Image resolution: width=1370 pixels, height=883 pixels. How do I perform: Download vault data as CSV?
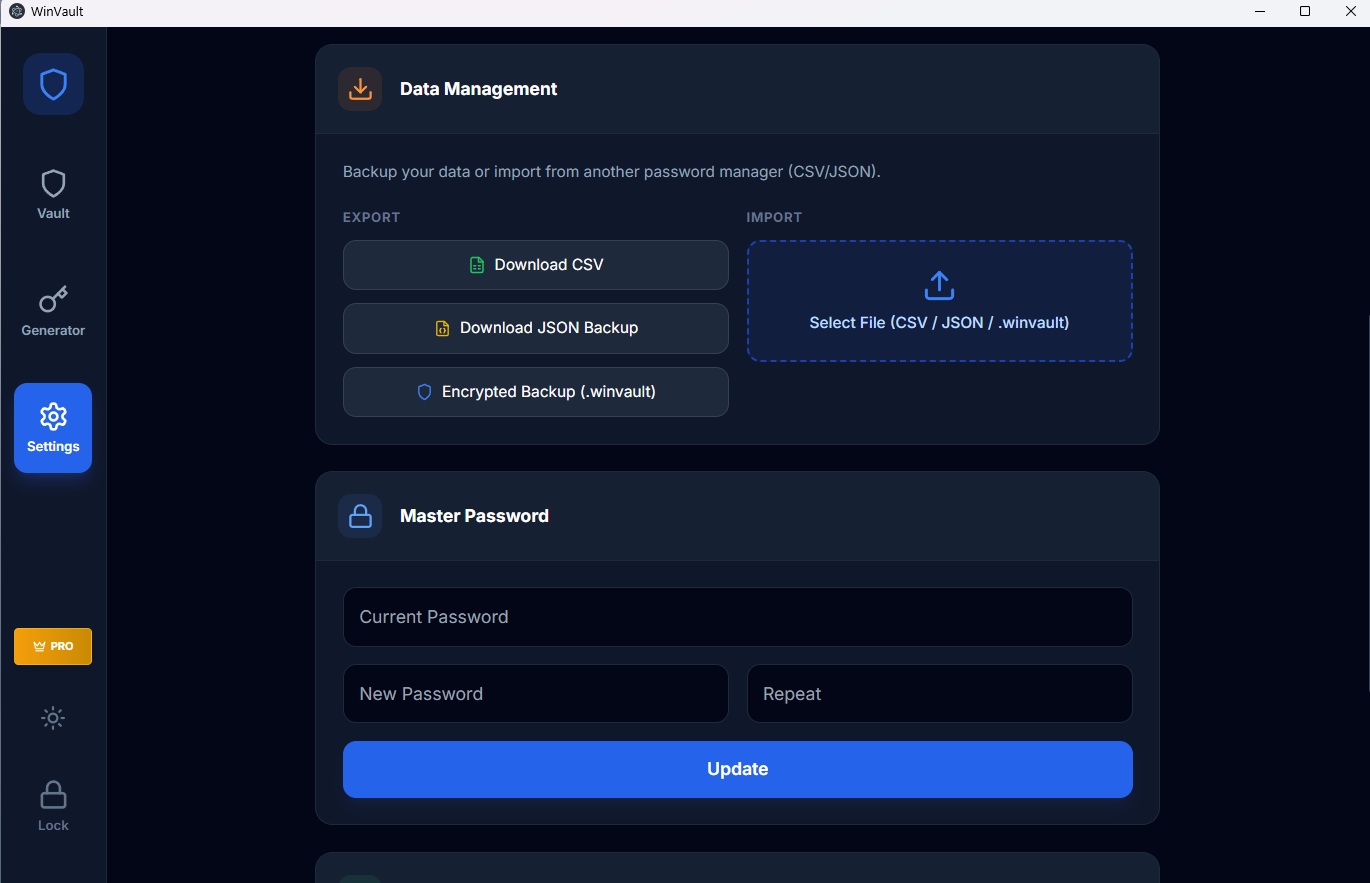click(x=536, y=265)
